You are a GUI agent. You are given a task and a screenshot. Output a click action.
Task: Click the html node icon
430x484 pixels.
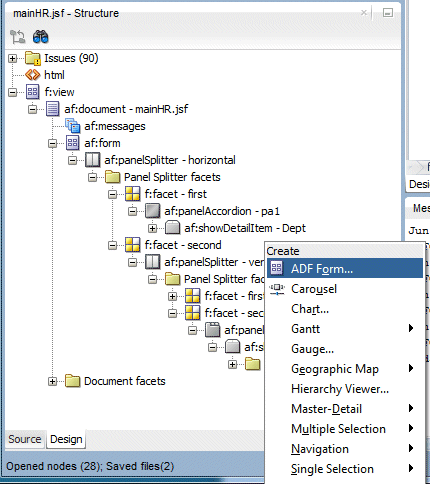point(33,75)
